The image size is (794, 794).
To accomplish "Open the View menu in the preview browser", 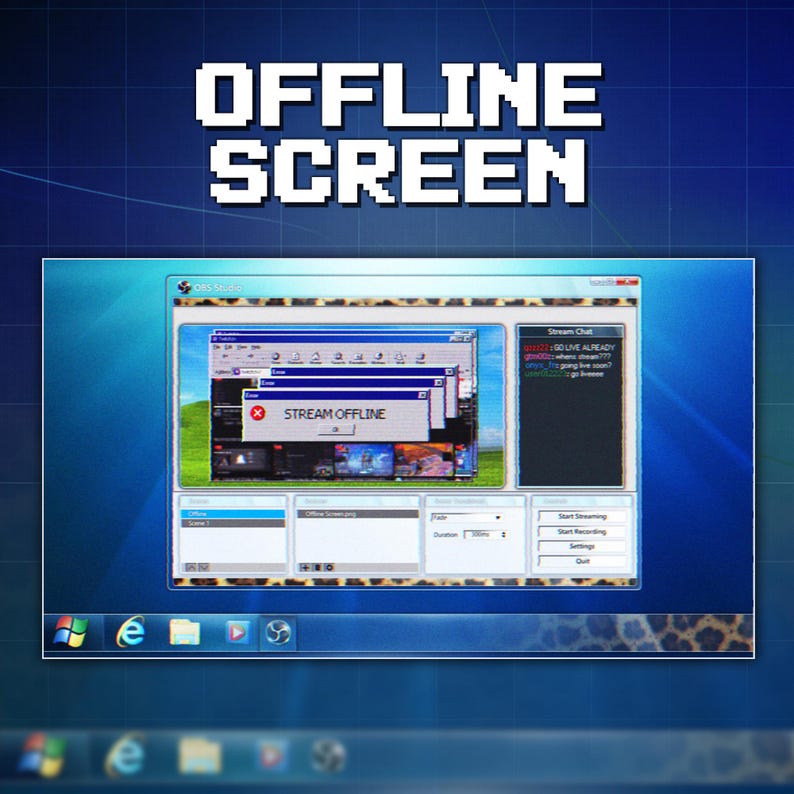I will (x=242, y=347).
